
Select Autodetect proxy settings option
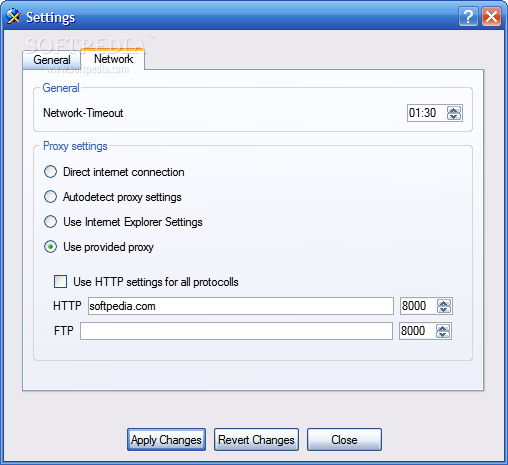50,197
